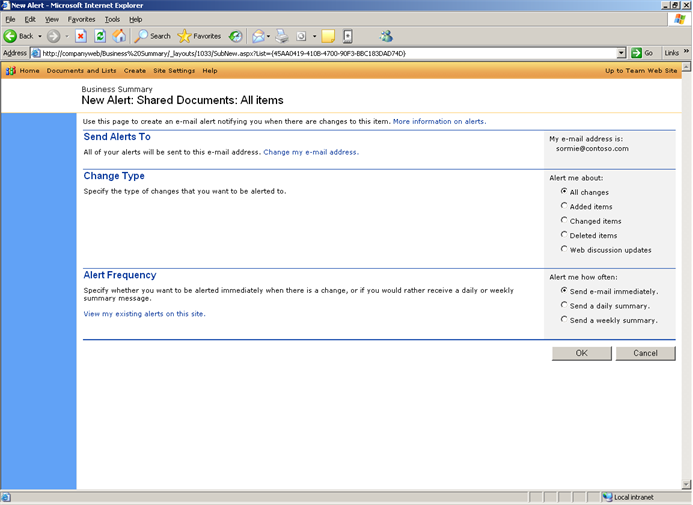The height and width of the screenshot is (505, 693).
Task: Click Up to Team Web Site link
Action: (x=641, y=71)
